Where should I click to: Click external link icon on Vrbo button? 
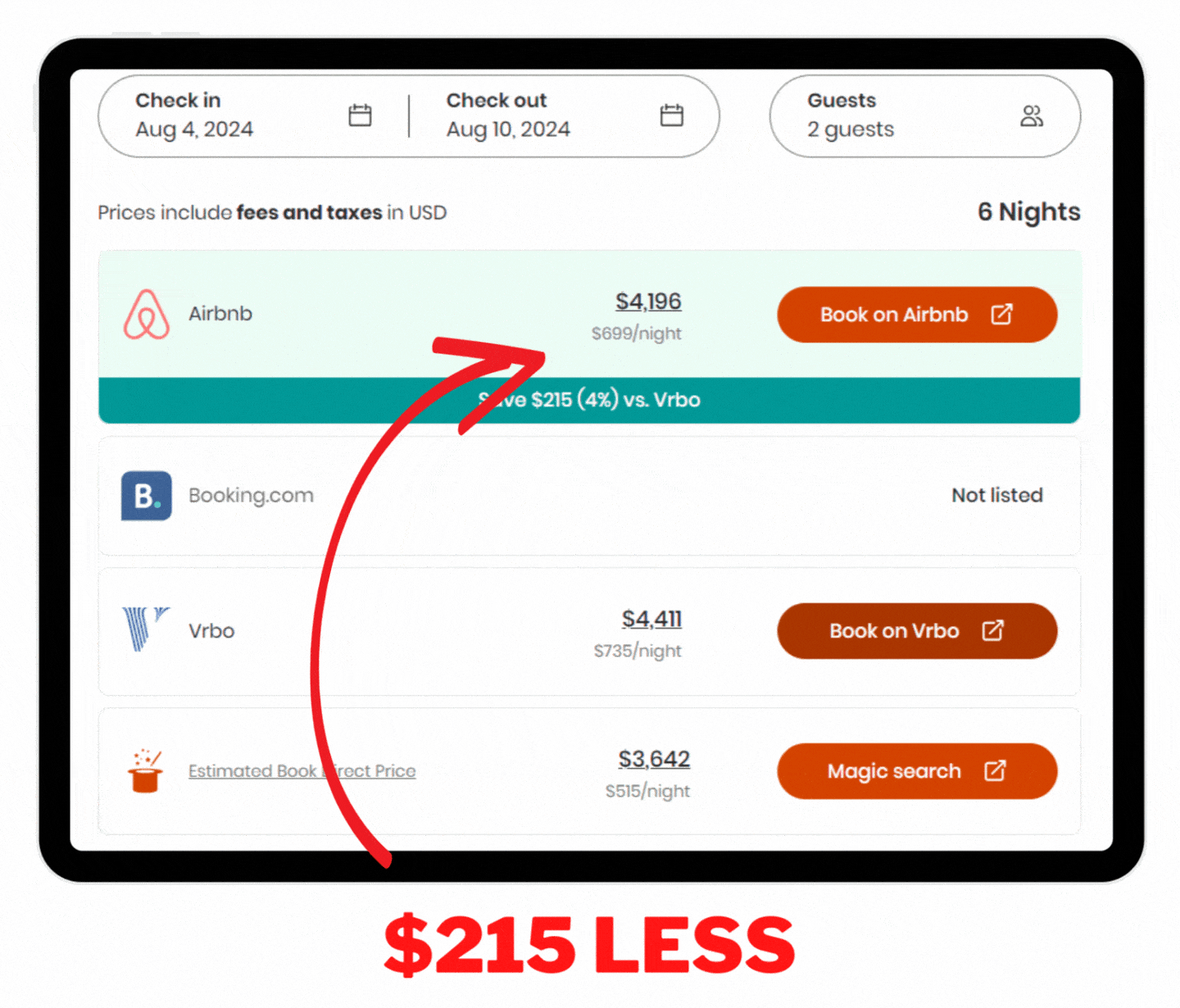tap(992, 630)
